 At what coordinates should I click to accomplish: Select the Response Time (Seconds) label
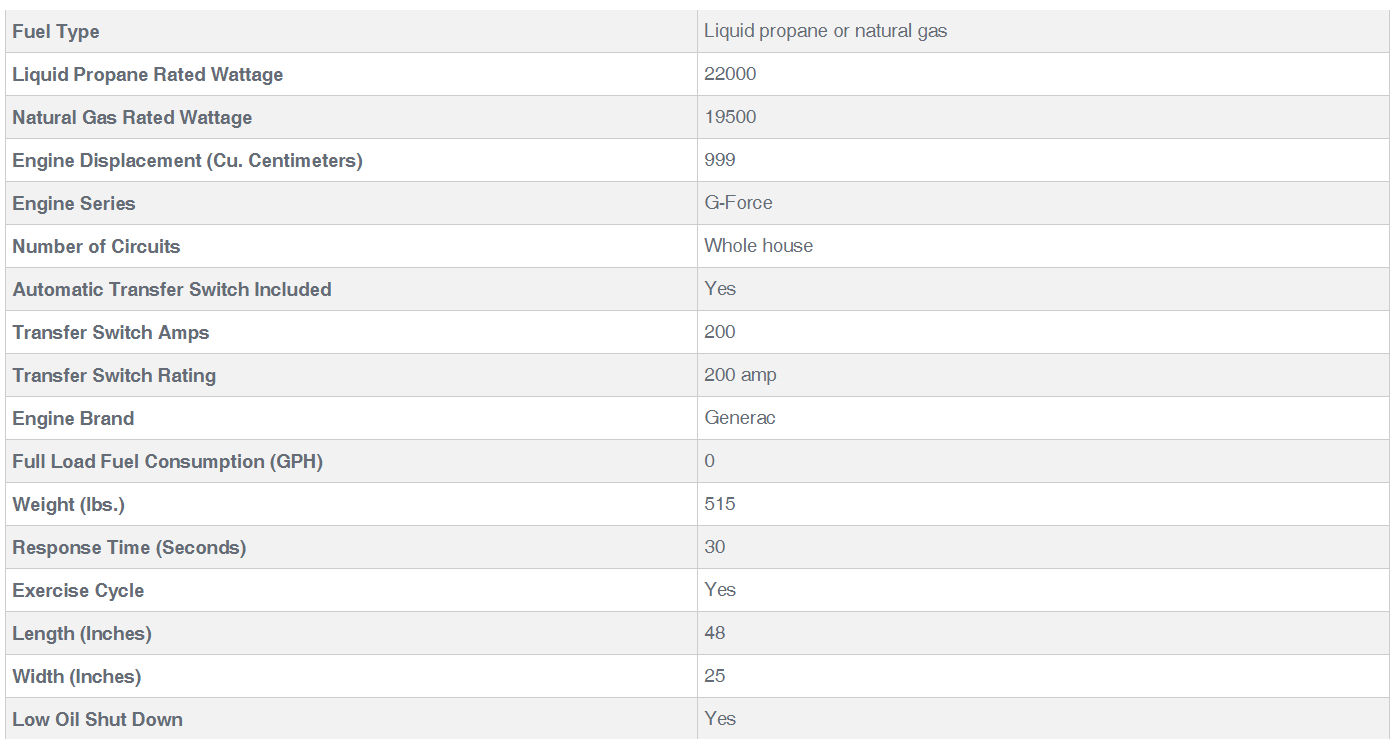tap(129, 548)
